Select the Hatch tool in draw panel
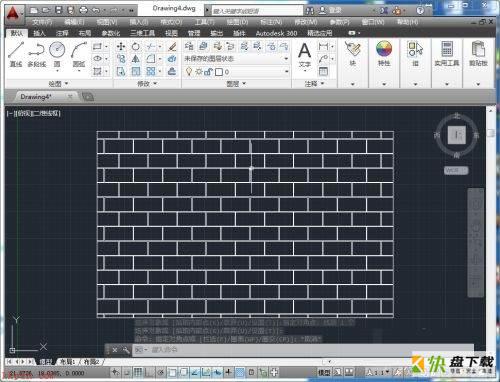Viewport: 500px width, 382px height. coord(97,71)
